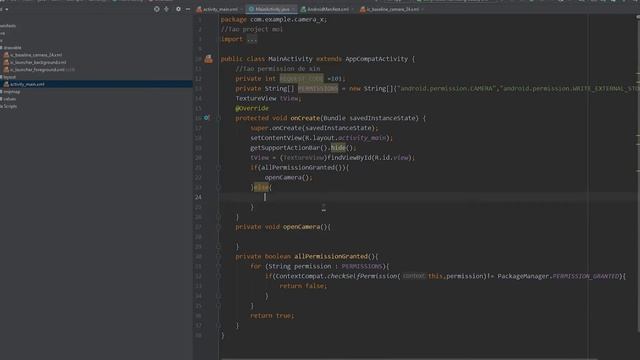Click line number 24 in gutter

click(x=198, y=197)
